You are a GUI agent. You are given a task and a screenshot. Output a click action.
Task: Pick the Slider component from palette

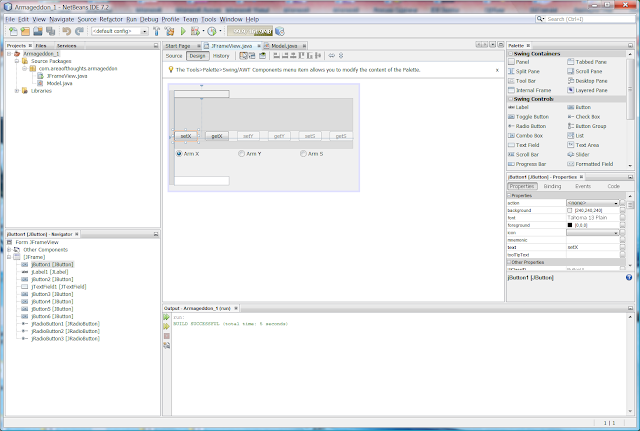click(x=578, y=155)
